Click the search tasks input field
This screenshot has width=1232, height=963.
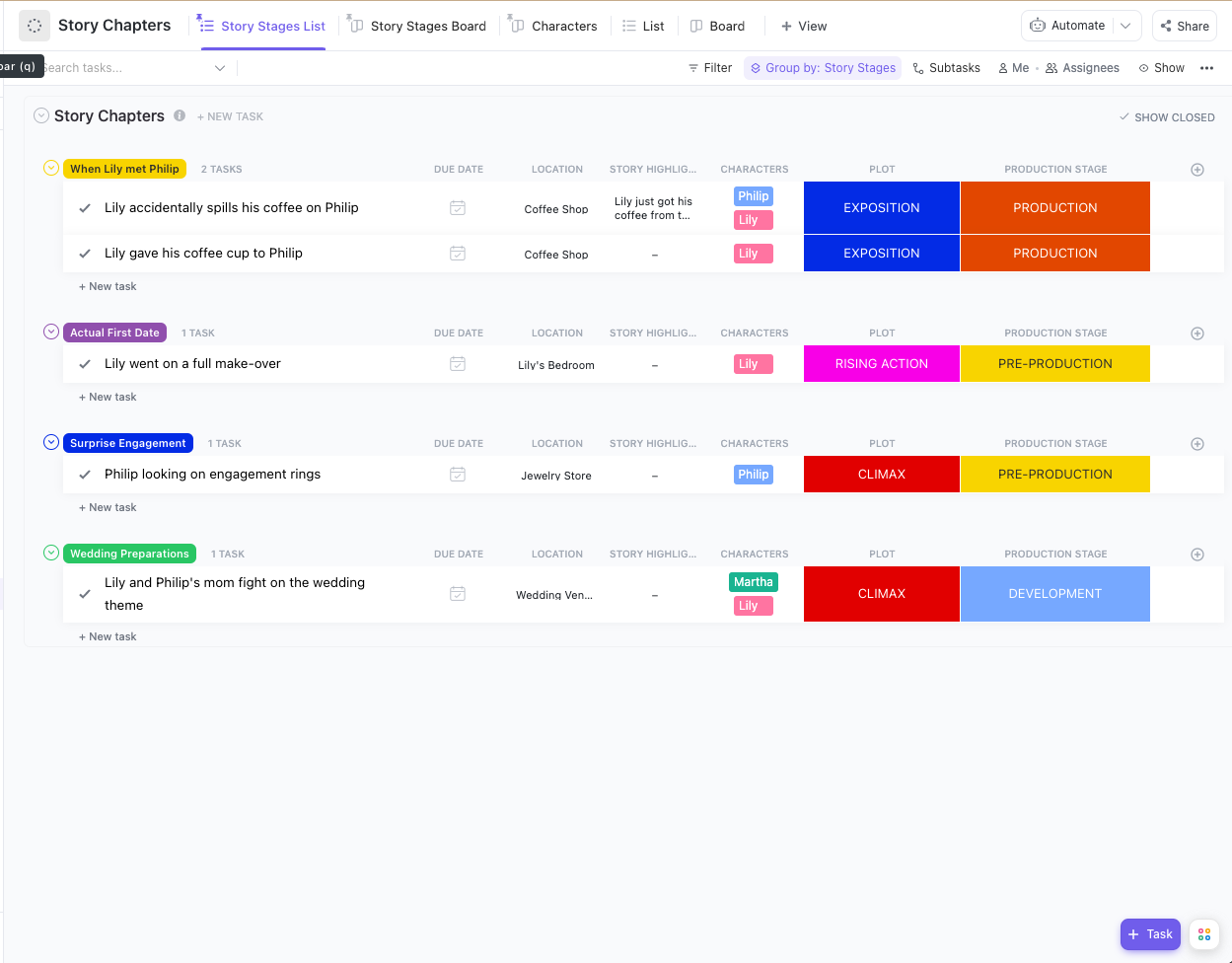point(118,67)
